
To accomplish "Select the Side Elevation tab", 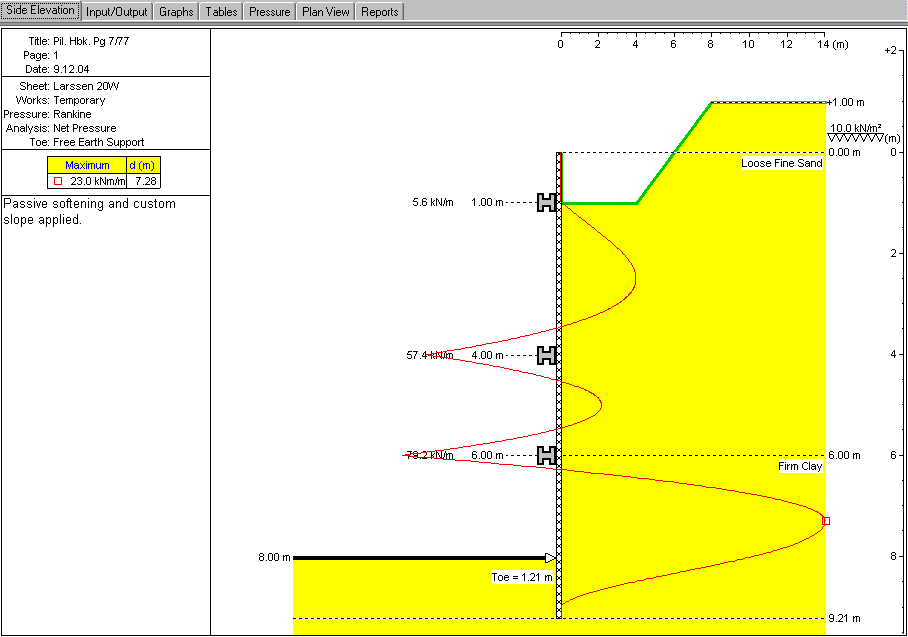I will click(x=40, y=11).
